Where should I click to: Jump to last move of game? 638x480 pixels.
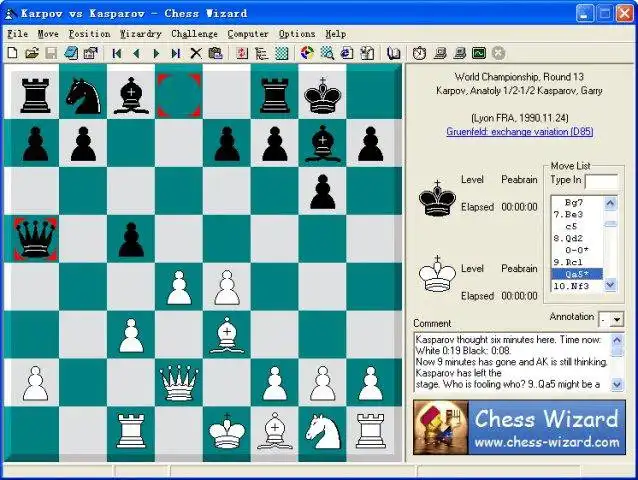tap(176, 53)
